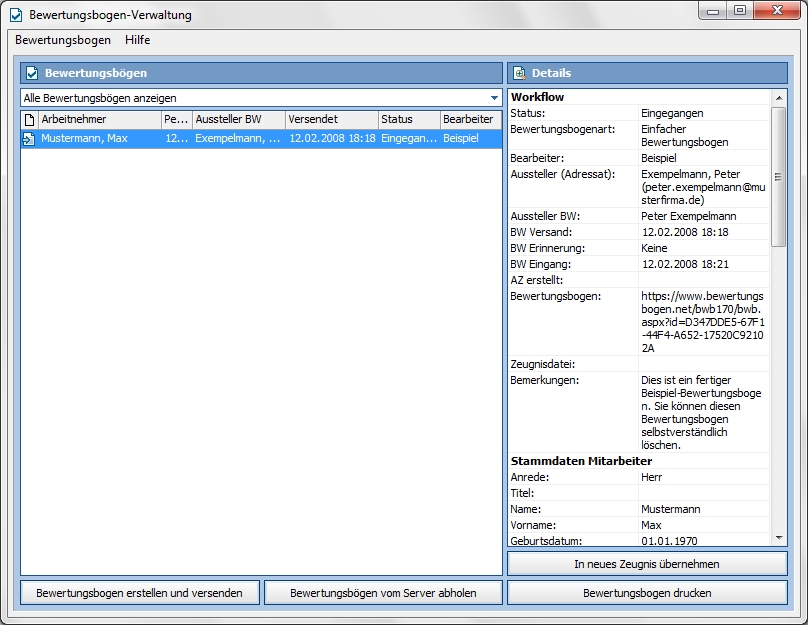Expand the 'Alle Bewertungsbögen anzeigen' filter dropdown
This screenshot has height=625, width=808.
[494, 98]
